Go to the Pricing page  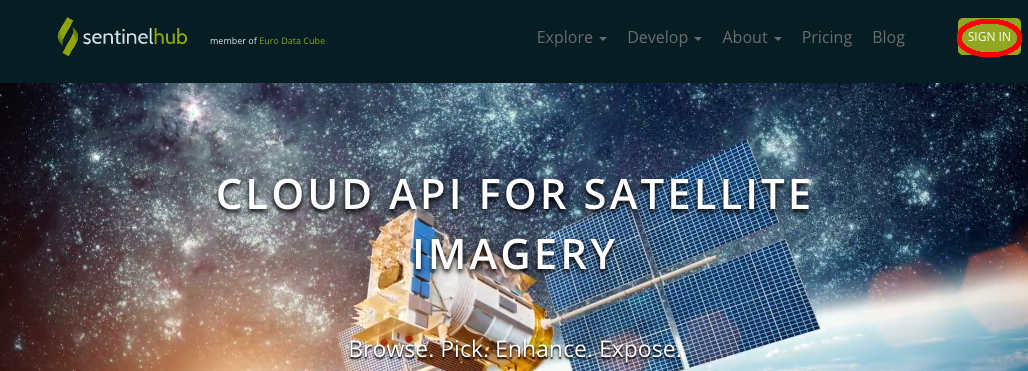[x=827, y=37]
